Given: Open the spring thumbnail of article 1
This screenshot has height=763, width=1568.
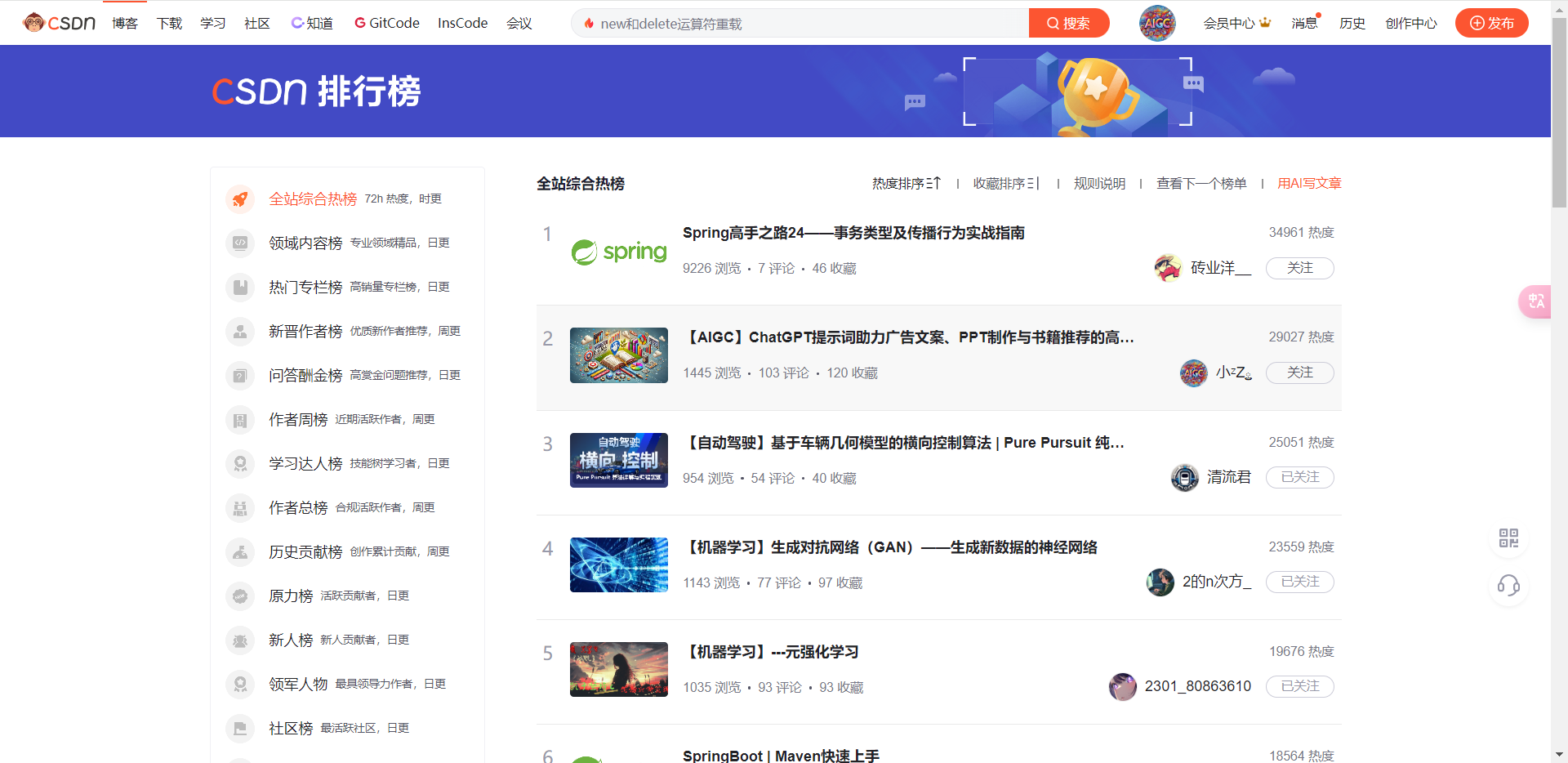Looking at the screenshot, I should pos(619,252).
